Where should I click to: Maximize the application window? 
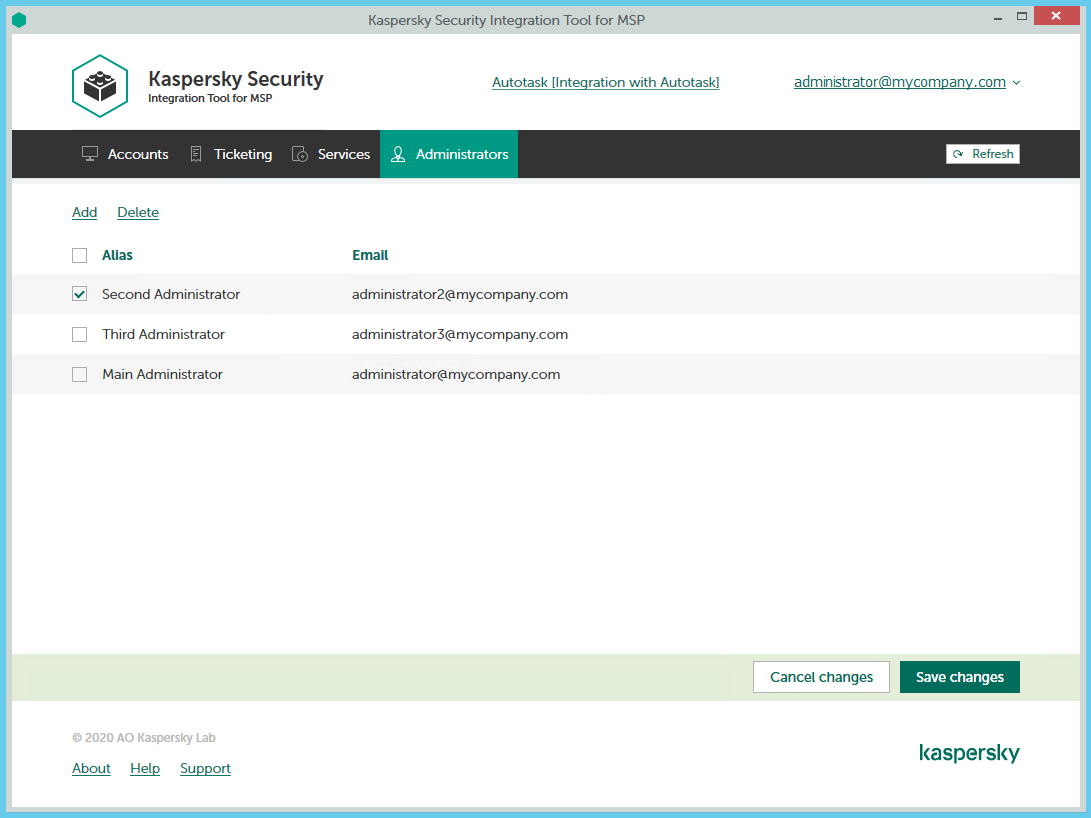1021,16
